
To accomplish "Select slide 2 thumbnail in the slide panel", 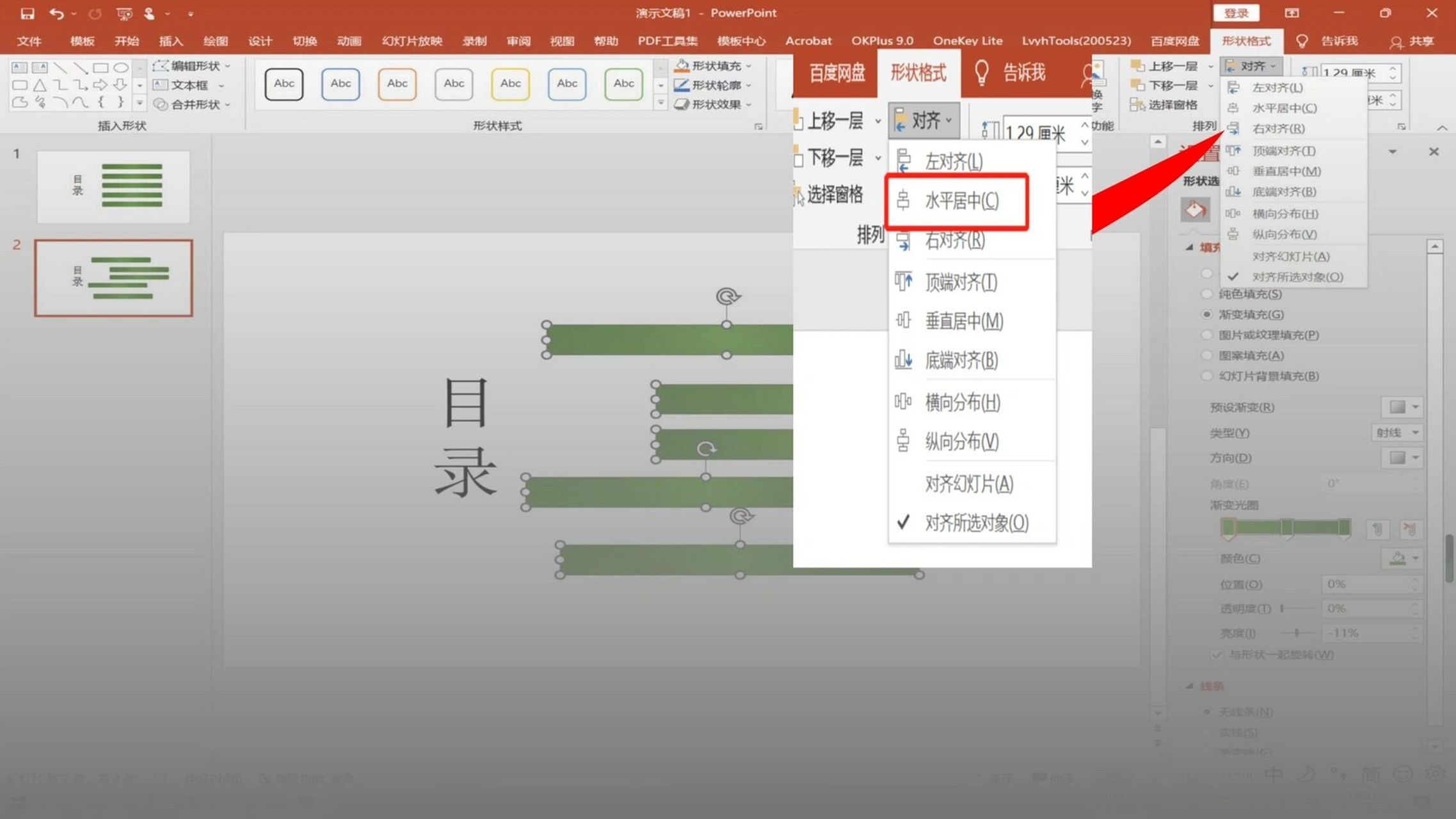I will (113, 278).
